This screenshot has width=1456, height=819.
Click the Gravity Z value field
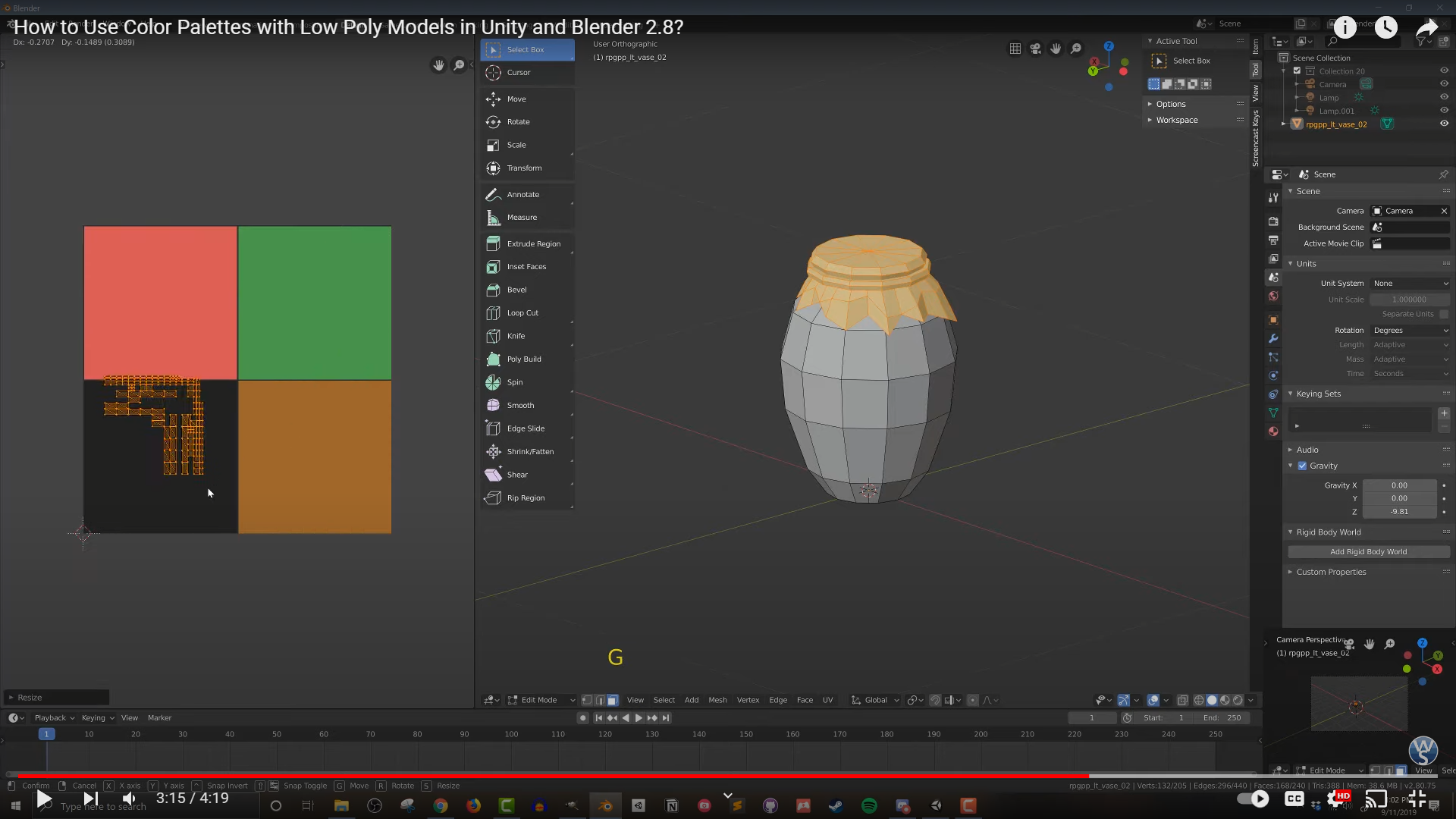click(x=1398, y=512)
